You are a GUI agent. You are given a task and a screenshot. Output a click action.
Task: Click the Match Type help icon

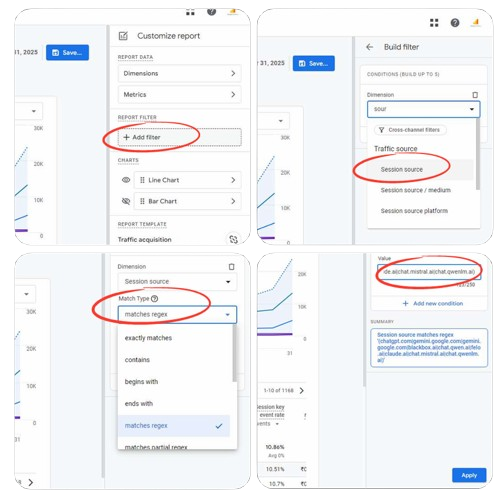point(154,298)
